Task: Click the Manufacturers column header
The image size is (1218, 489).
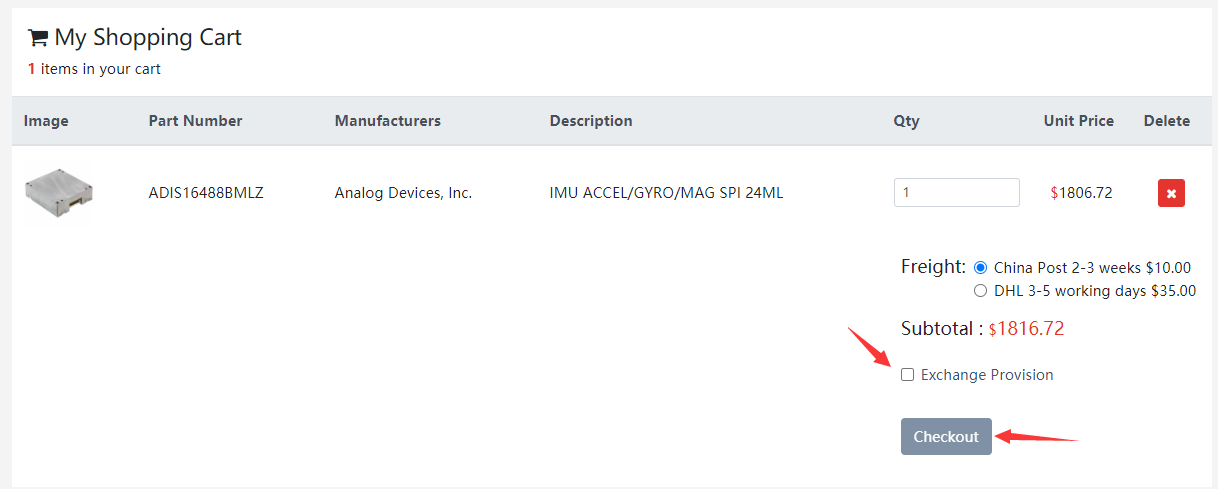Action: (387, 121)
